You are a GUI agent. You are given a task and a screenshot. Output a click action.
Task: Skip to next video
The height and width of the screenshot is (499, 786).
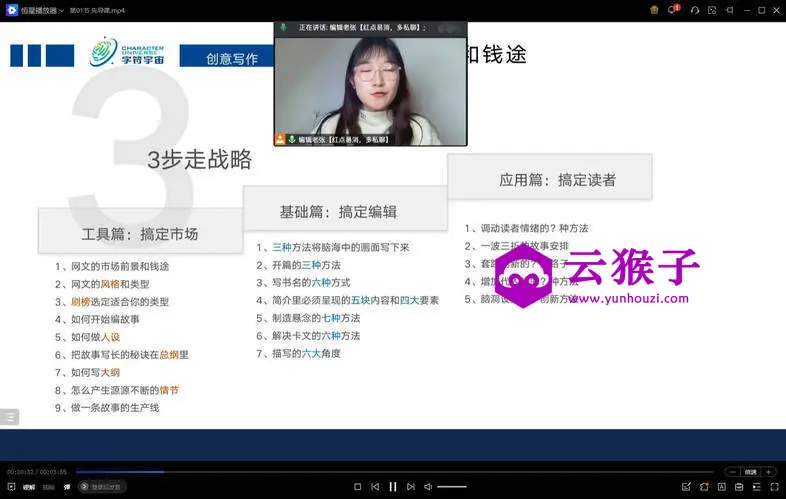(x=411, y=486)
